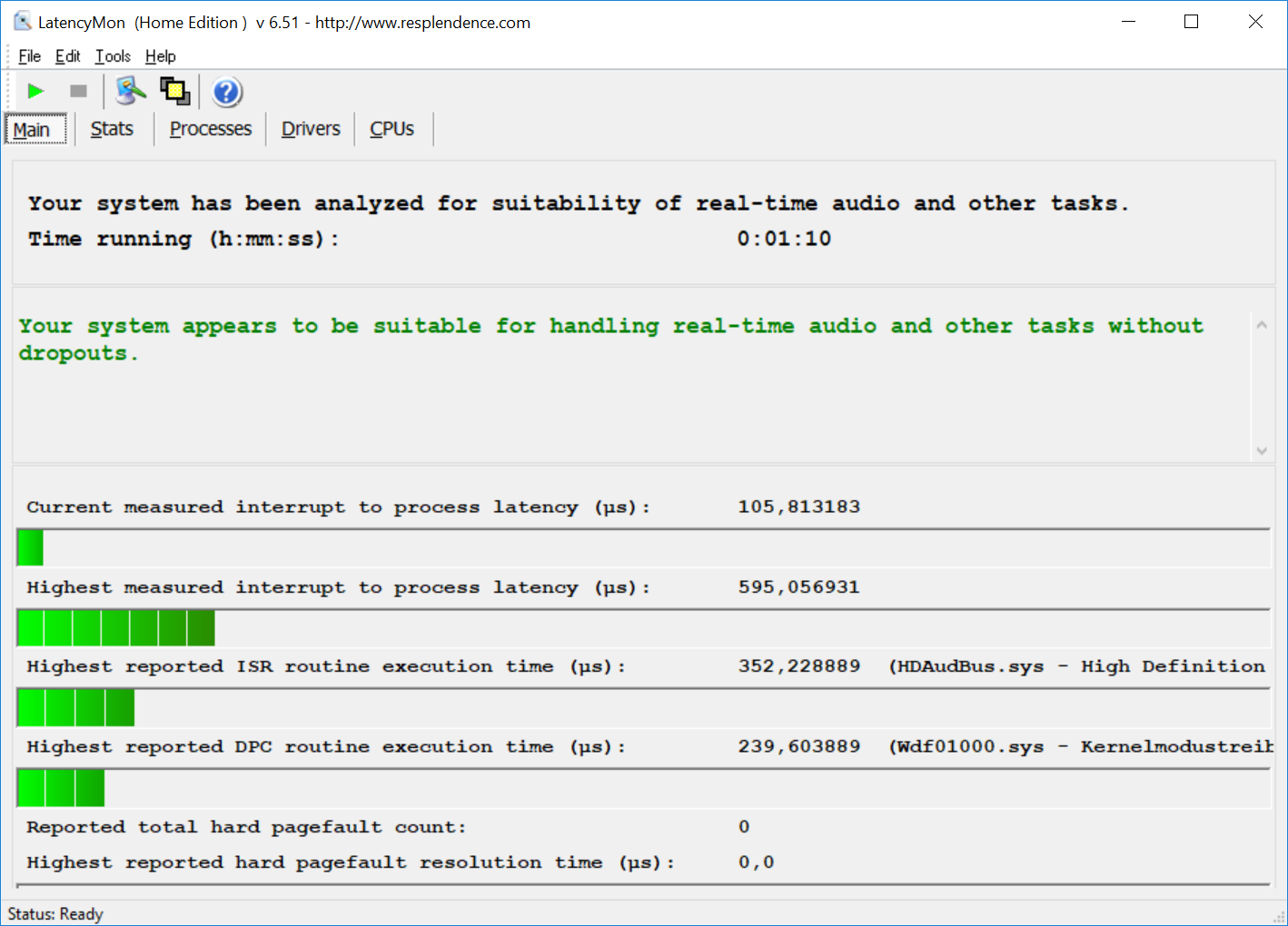Open the Help menu
1288x926 pixels.
[x=160, y=56]
